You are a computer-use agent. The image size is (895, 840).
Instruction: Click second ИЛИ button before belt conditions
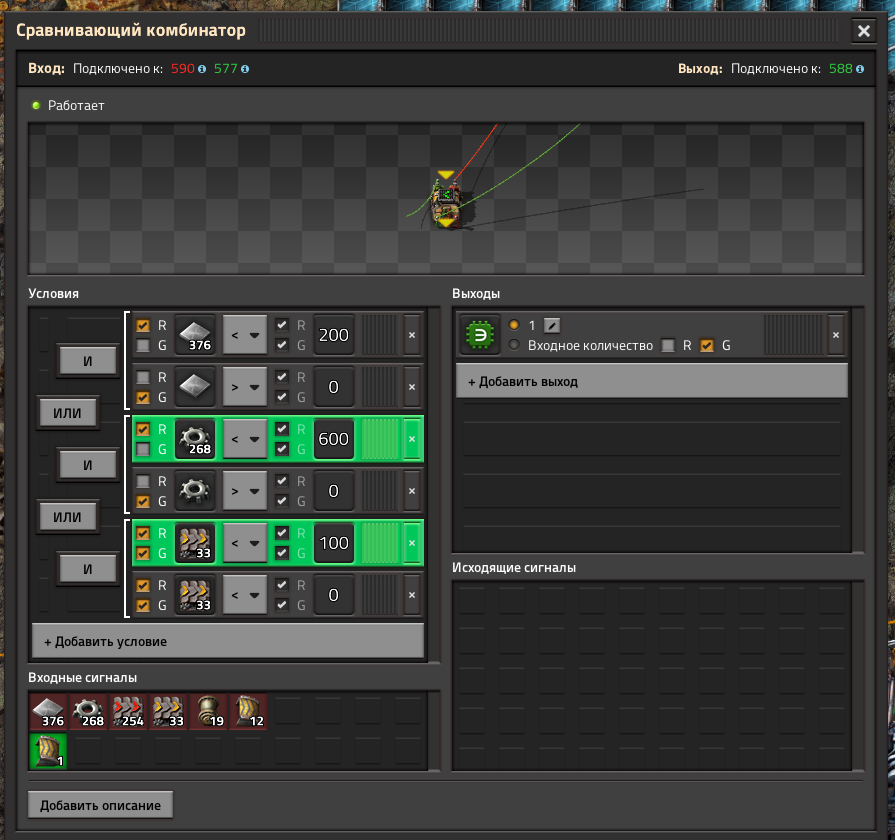click(x=67, y=516)
